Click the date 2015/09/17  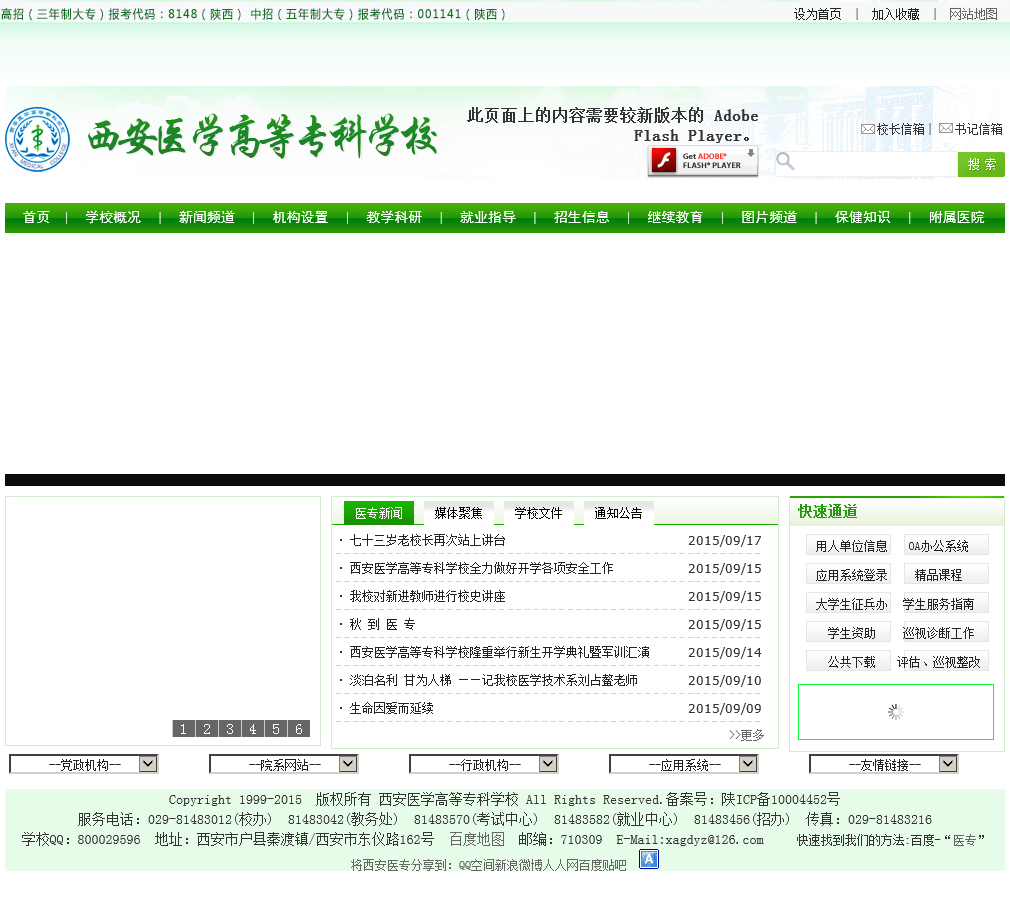tap(725, 540)
